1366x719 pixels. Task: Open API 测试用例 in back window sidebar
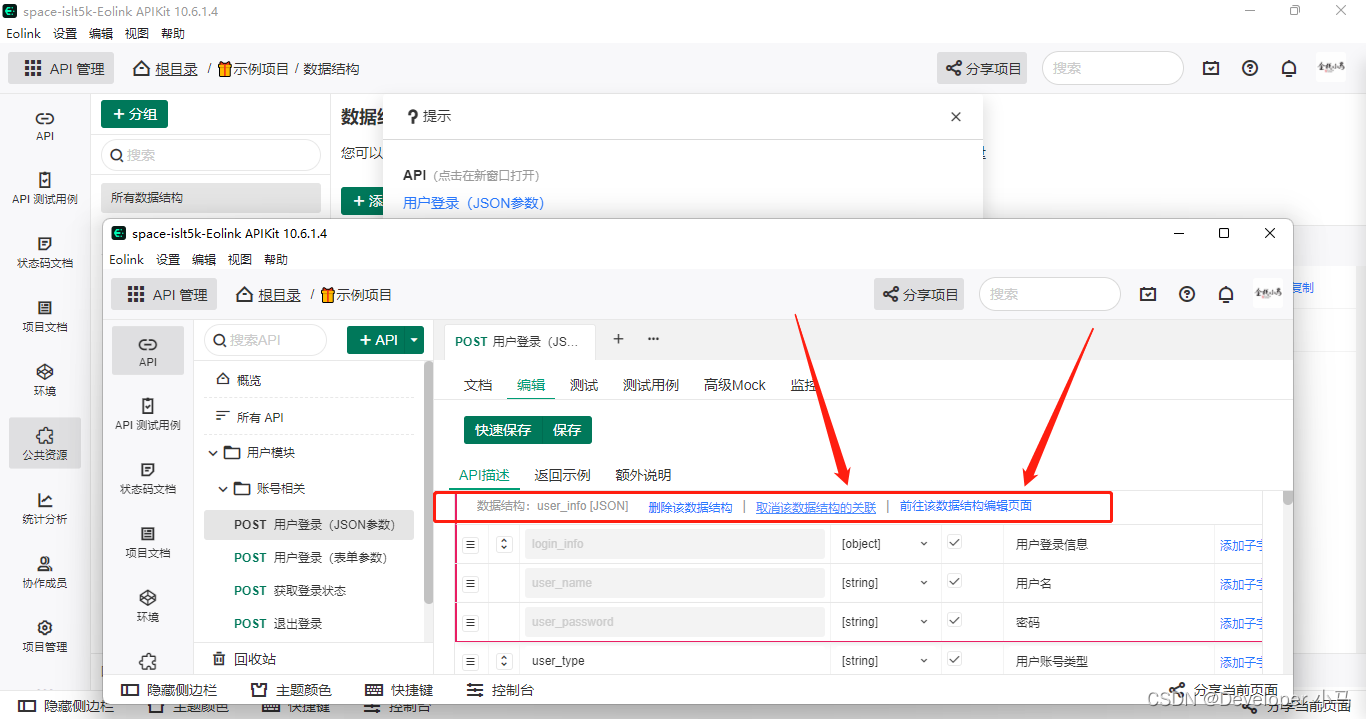(x=45, y=188)
